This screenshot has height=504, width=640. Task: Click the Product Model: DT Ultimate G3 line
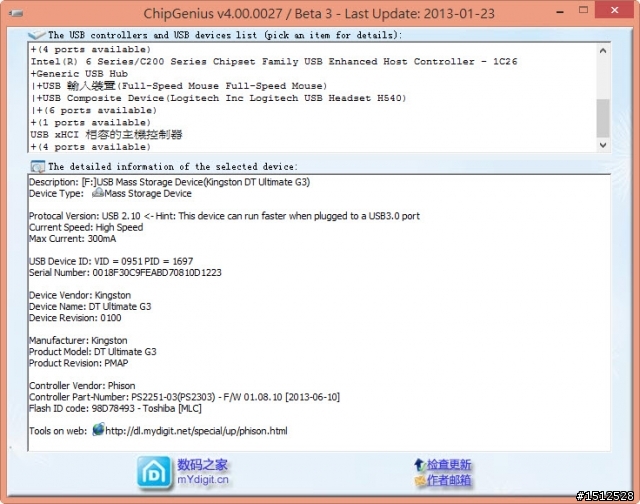93,352
